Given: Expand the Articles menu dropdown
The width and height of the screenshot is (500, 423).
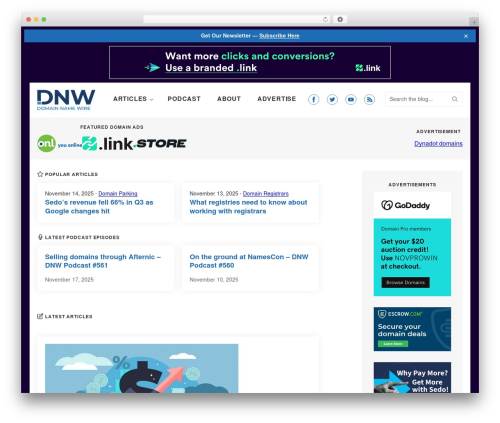Looking at the screenshot, I should click(133, 99).
